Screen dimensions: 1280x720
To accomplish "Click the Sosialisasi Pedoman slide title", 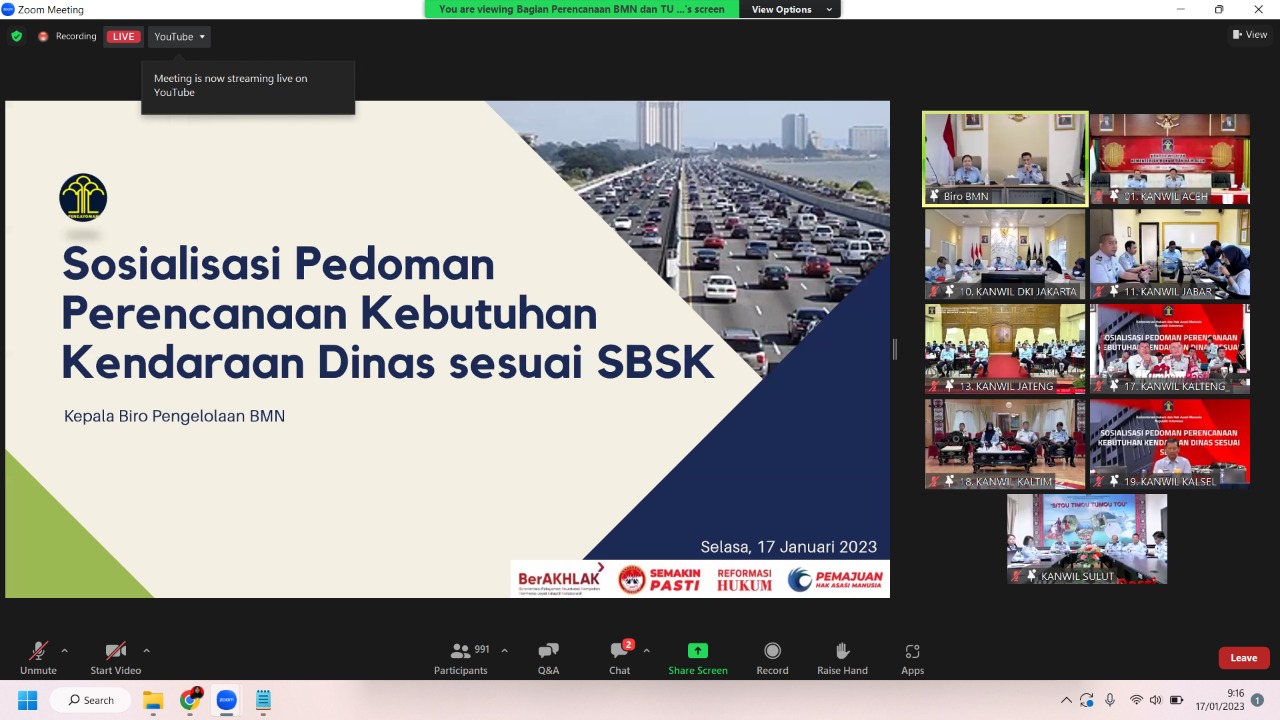I will 388,314.
